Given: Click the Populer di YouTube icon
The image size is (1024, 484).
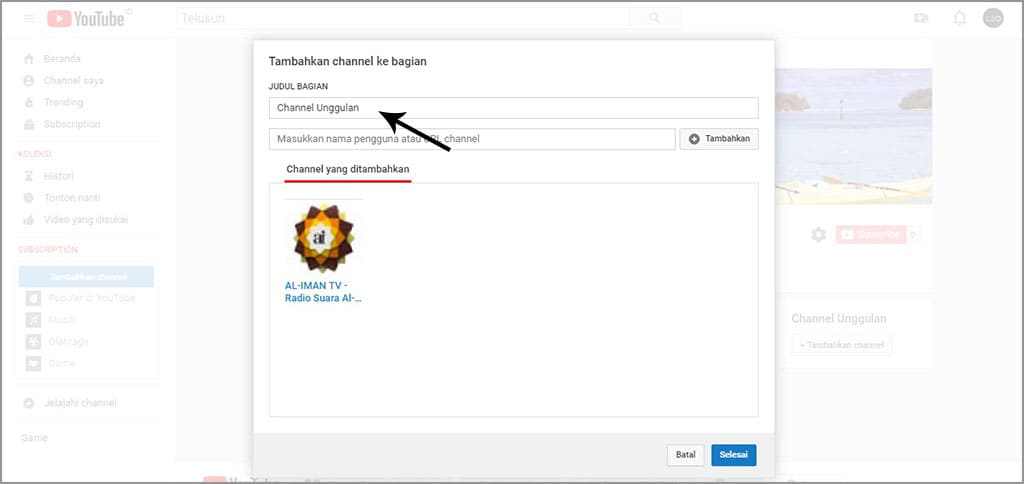Looking at the screenshot, I should (33, 298).
